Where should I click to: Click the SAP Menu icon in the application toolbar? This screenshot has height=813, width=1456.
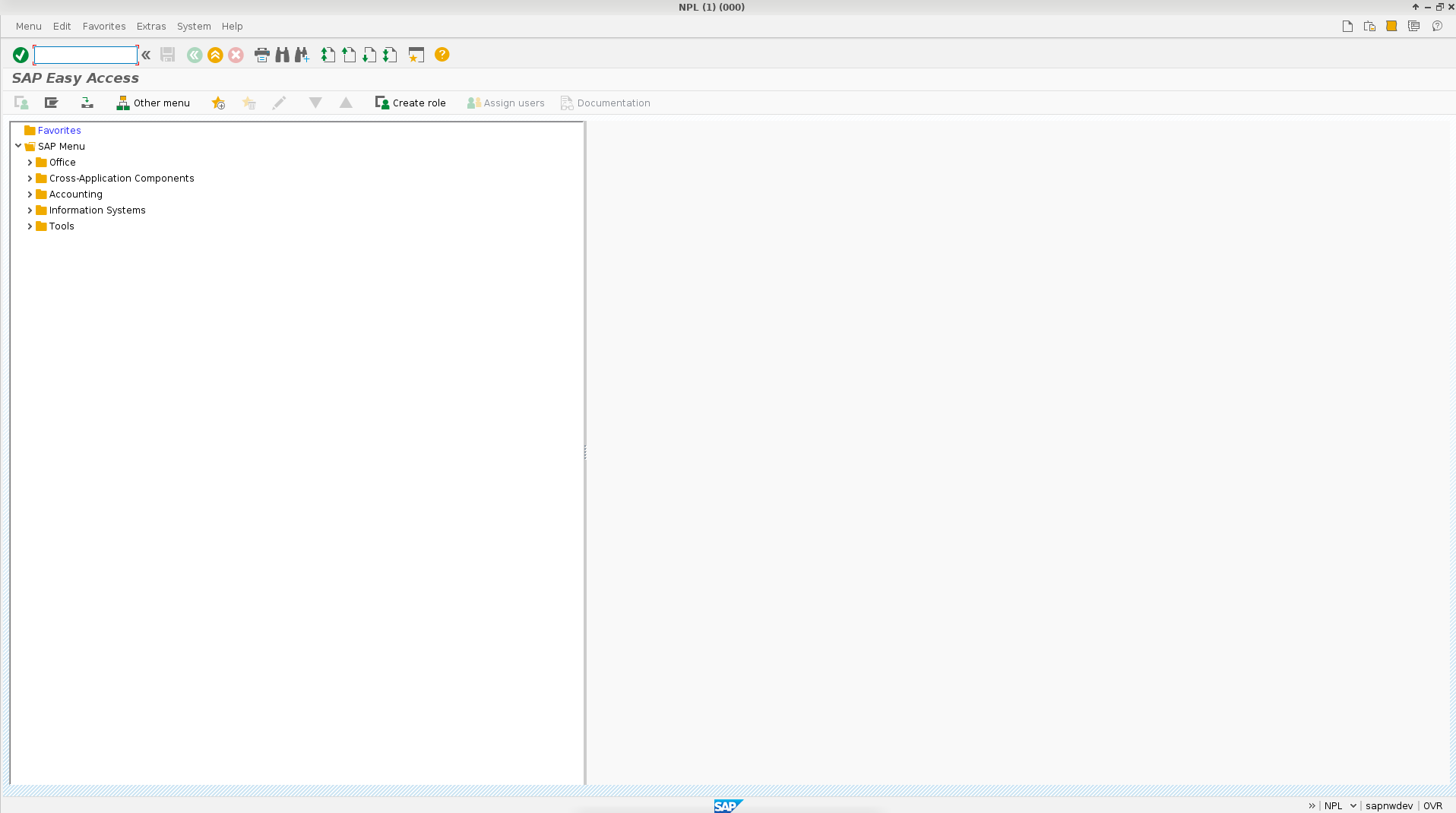(51, 103)
